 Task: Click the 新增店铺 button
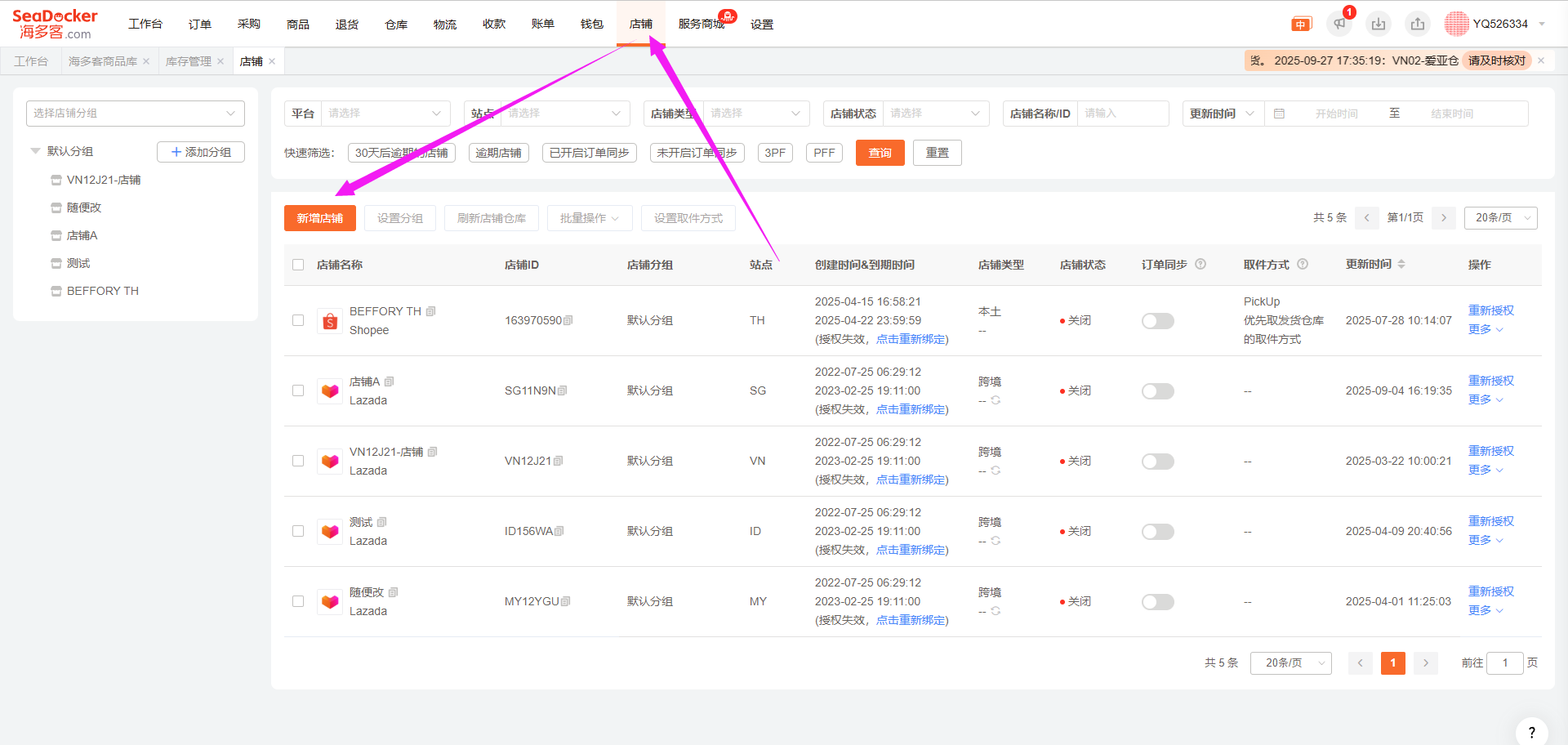coord(319,218)
